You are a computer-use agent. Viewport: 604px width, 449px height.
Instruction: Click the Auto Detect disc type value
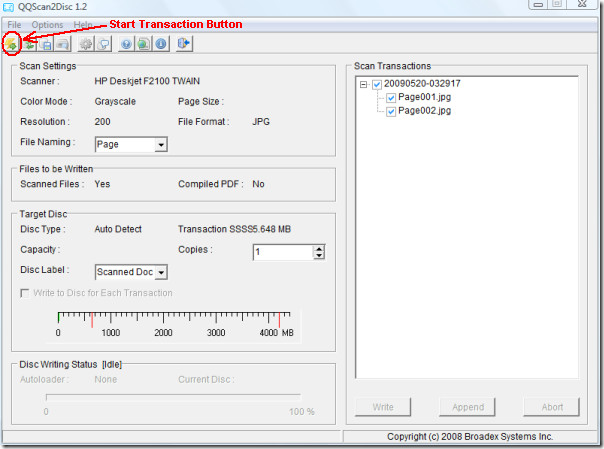[118, 229]
